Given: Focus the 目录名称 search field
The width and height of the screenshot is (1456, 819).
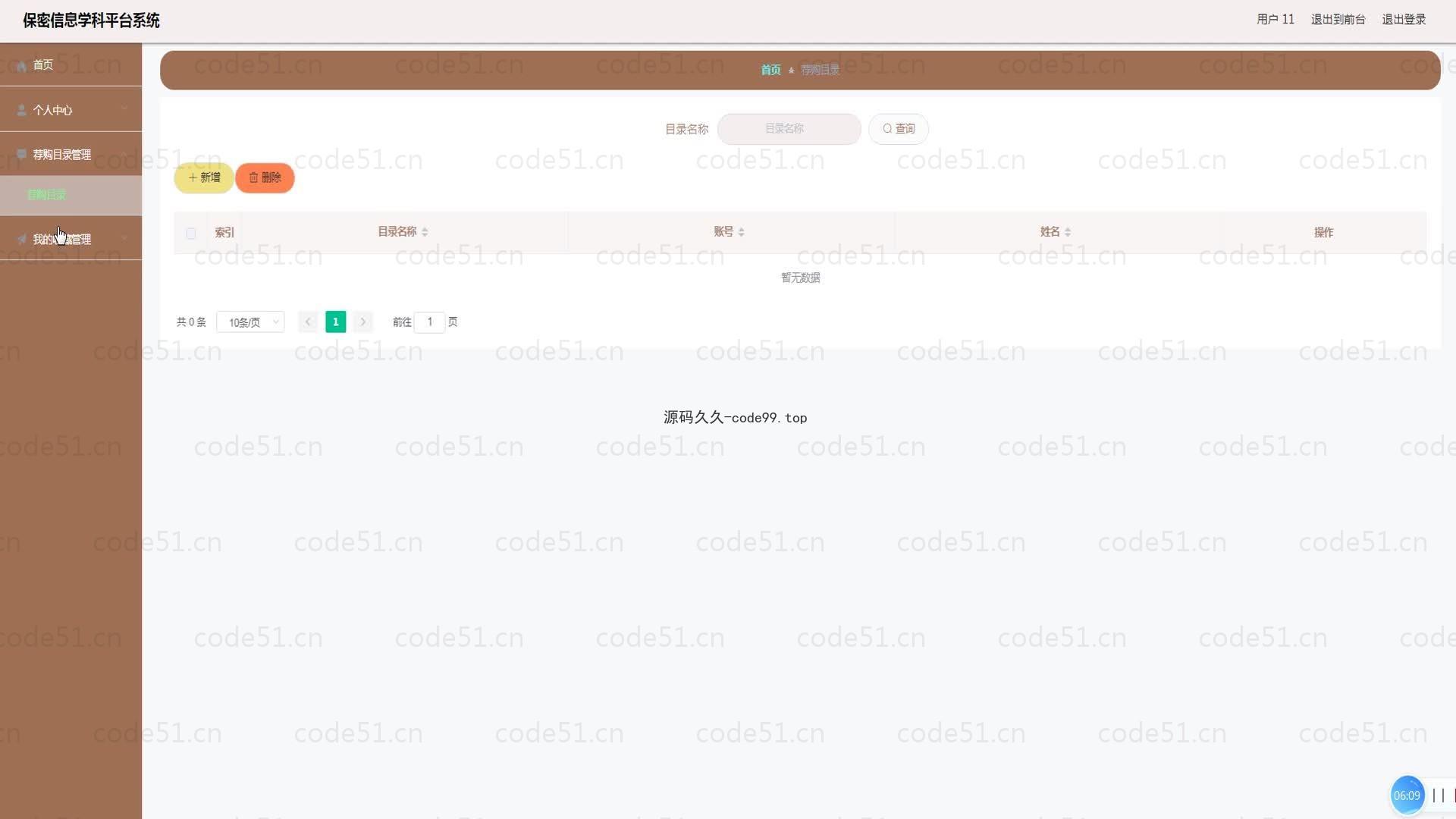Looking at the screenshot, I should (789, 129).
